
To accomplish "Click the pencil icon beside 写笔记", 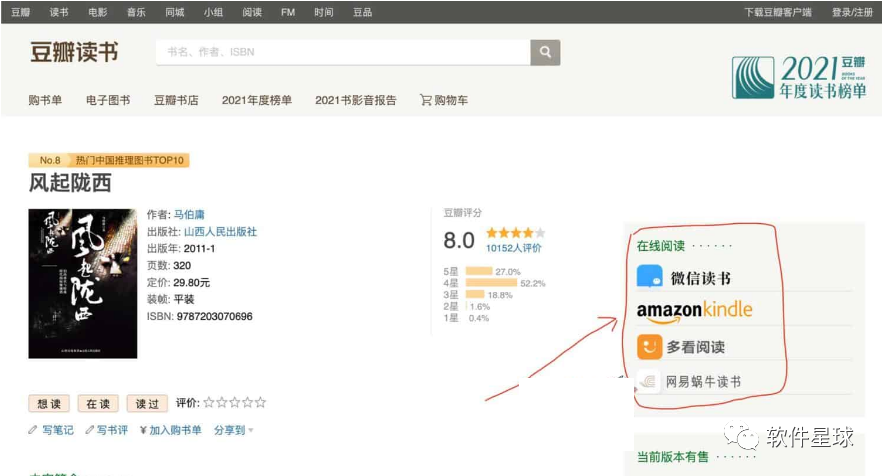I will click(33, 430).
